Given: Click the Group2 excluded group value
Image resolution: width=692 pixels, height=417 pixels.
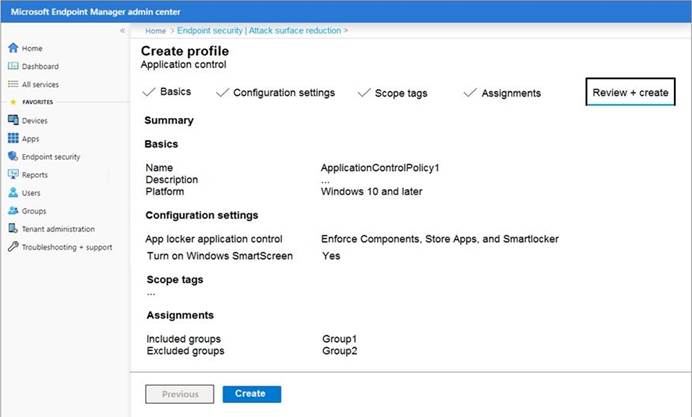Looking at the screenshot, I should (x=340, y=351).
